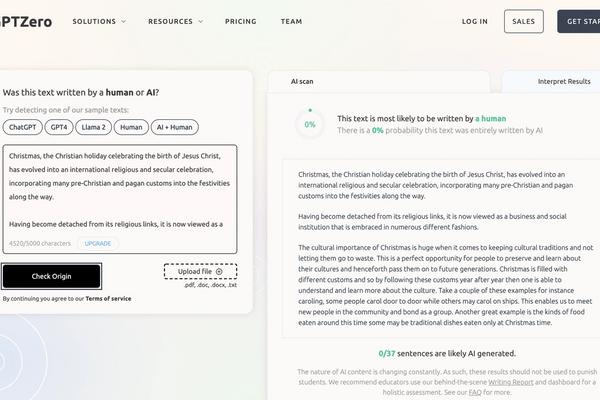600x400 pixels.
Task: Click inside the Christmas text input box
Action: tap(120, 190)
